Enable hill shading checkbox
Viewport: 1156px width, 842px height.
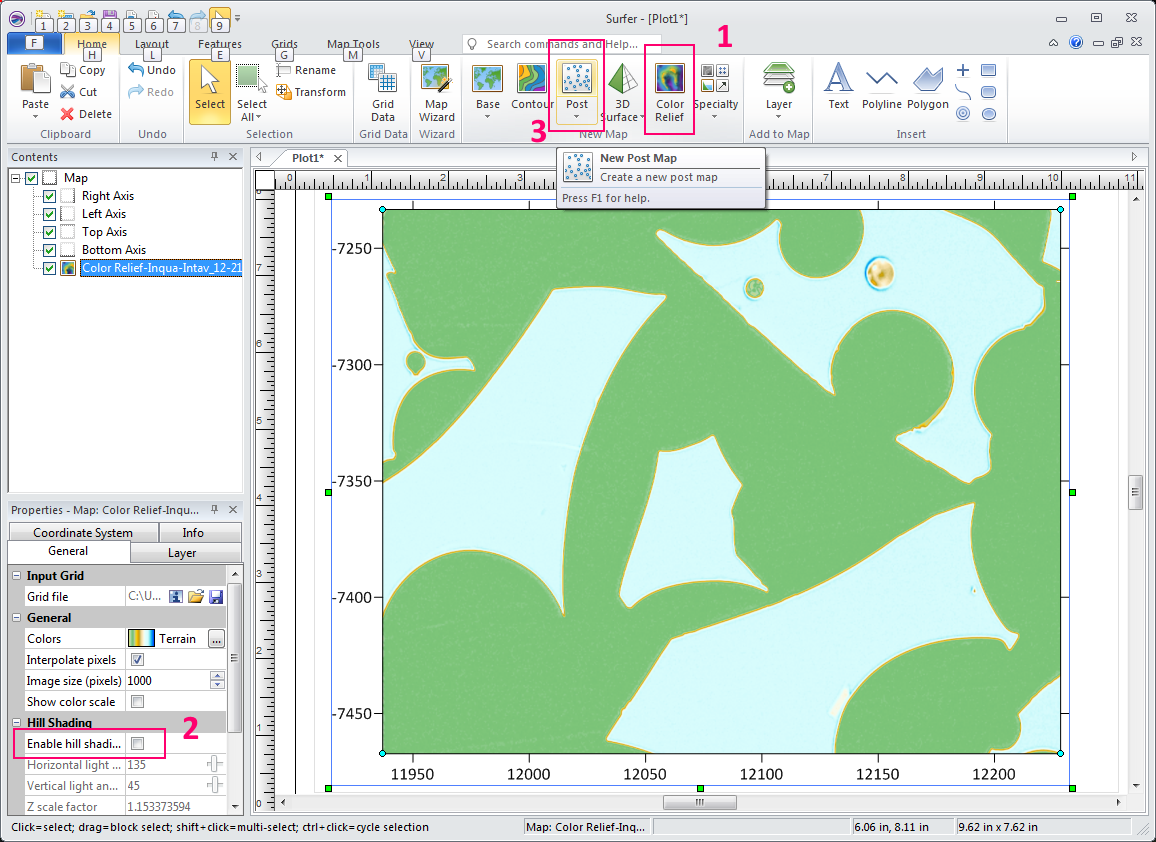click(x=138, y=743)
